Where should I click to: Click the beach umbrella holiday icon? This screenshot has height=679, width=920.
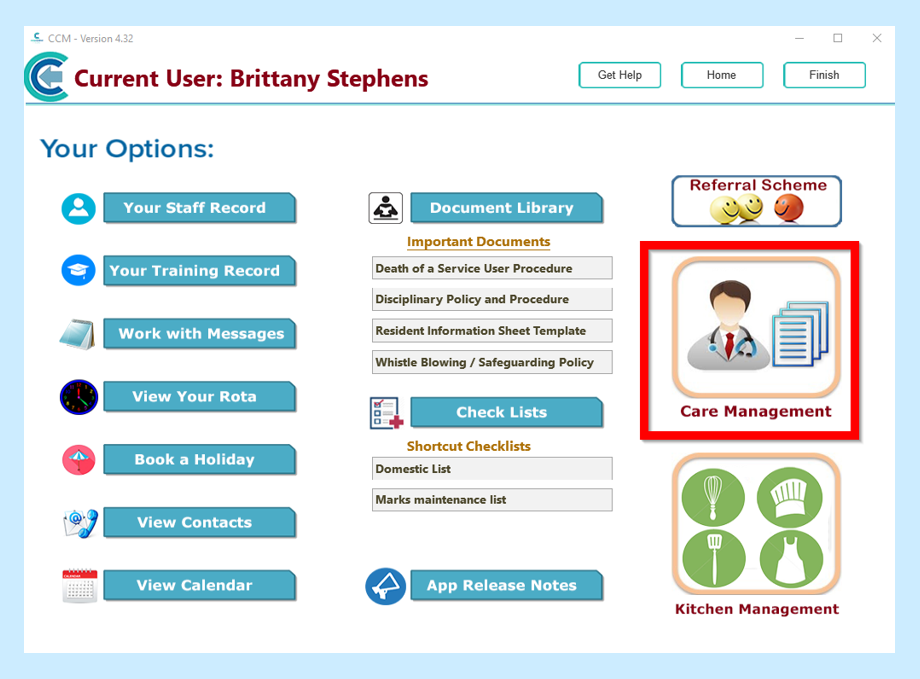click(x=78, y=460)
